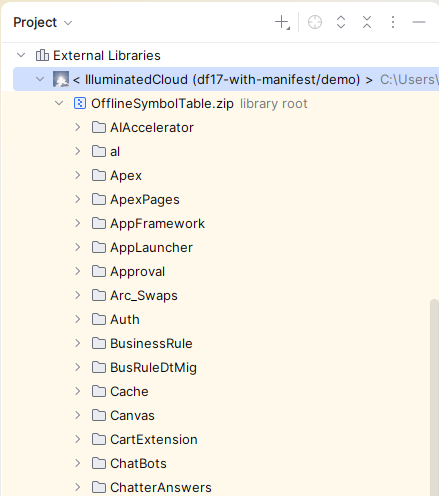The image size is (439, 496).
Task: Select the OfflineSymbolTable.zip label
Action: pyautogui.click(x=162, y=104)
